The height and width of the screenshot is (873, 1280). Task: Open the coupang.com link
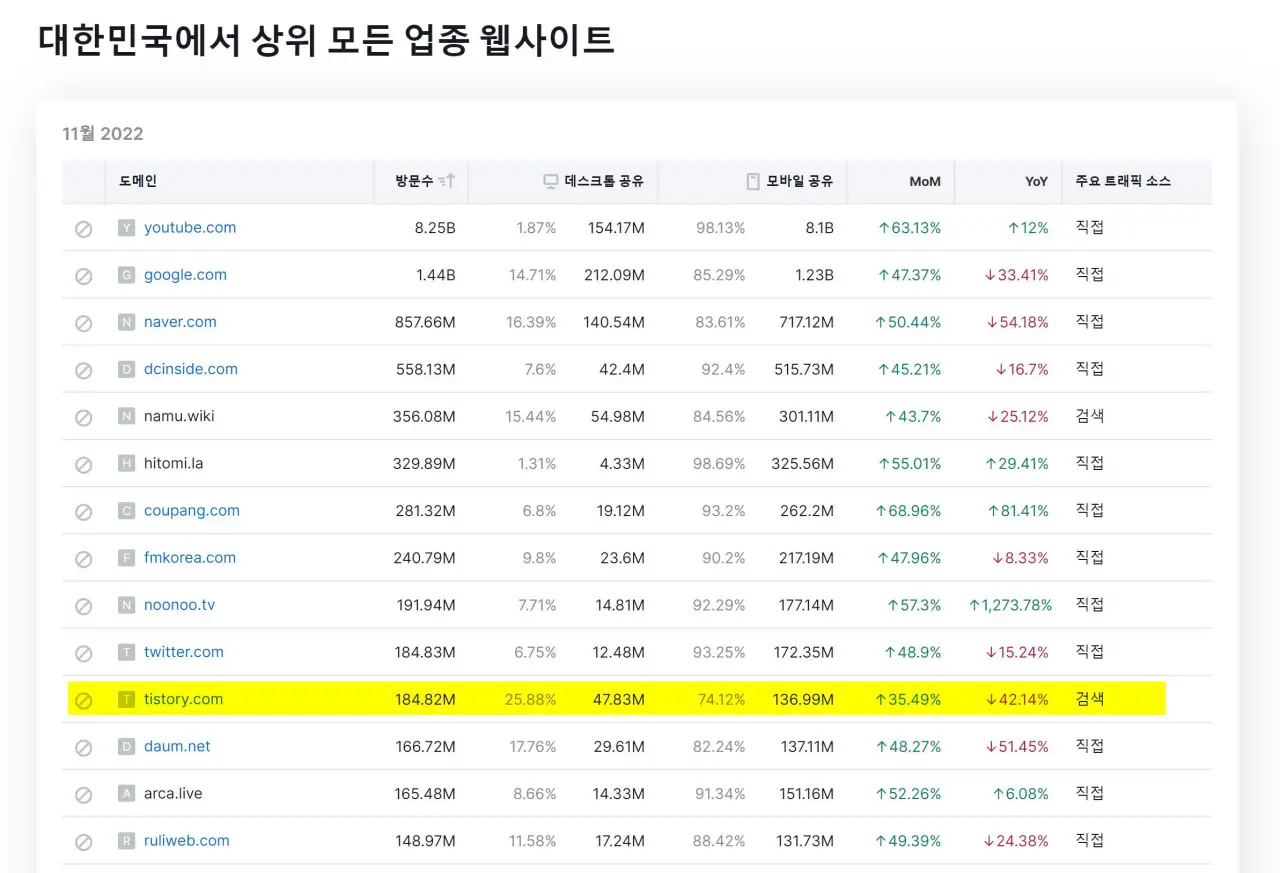pyautogui.click(x=192, y=510)
